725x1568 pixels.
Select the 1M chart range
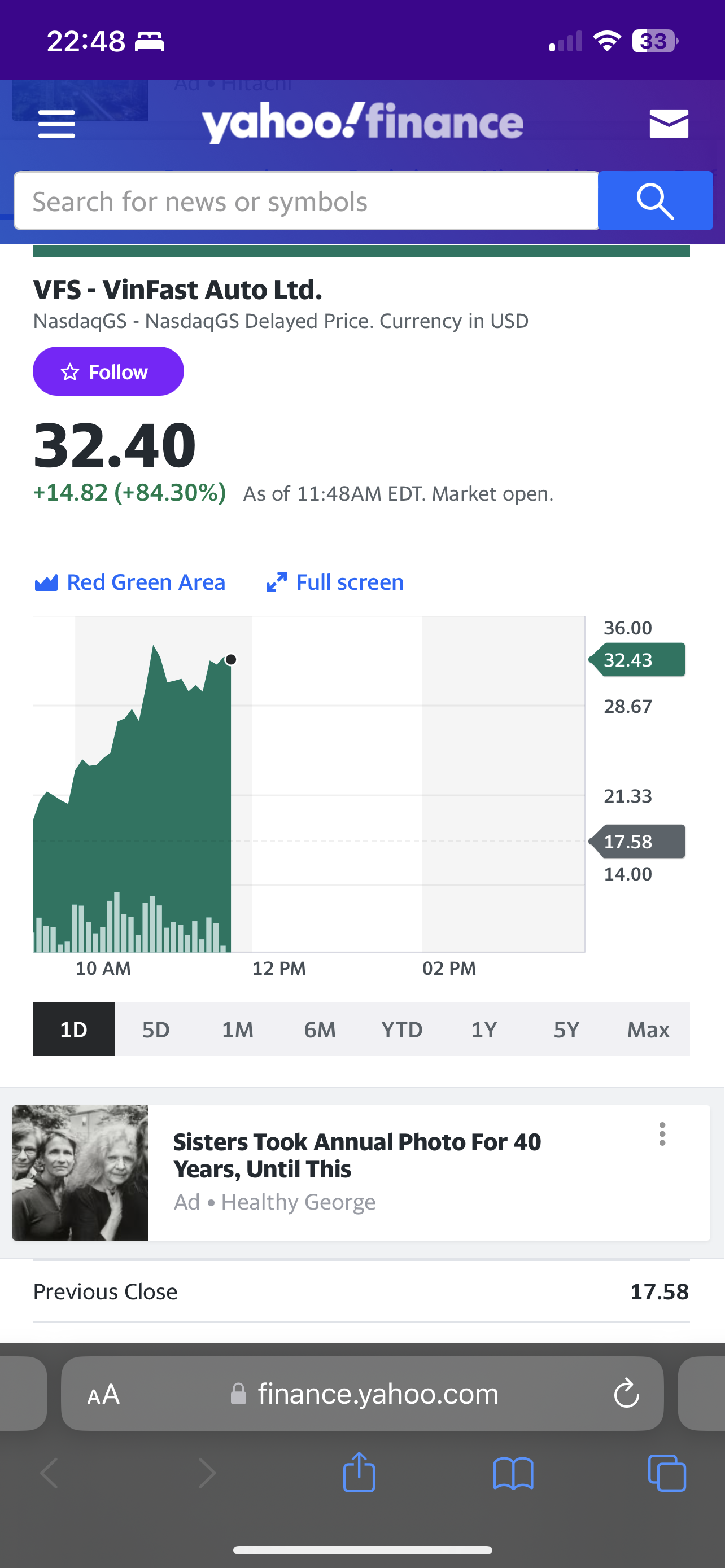237,1030
